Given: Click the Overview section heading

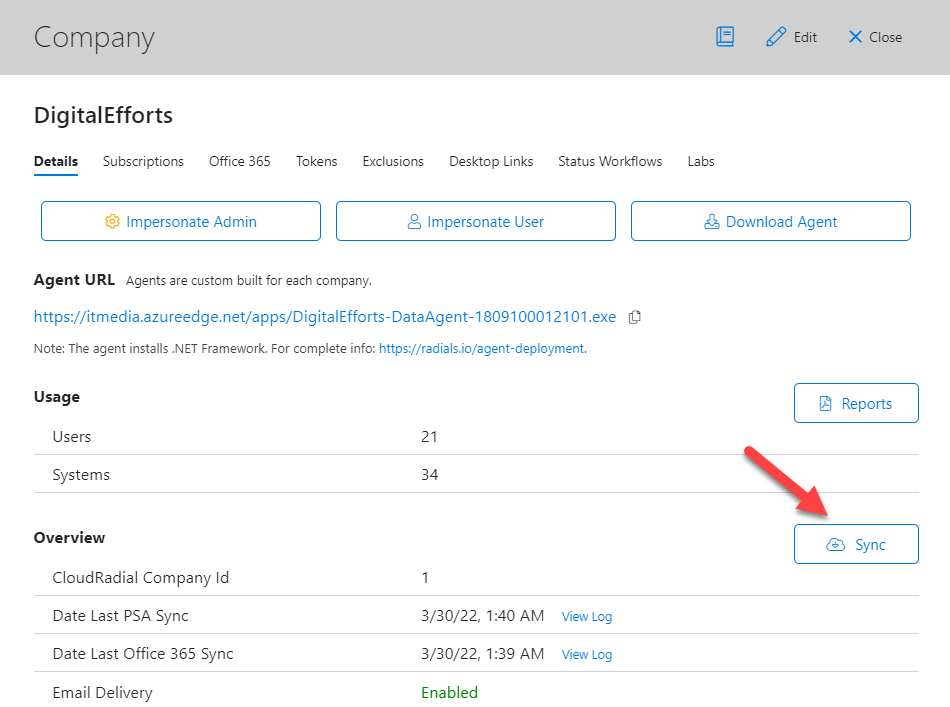Looking at the screenshot, I should [x=69, y=538].
